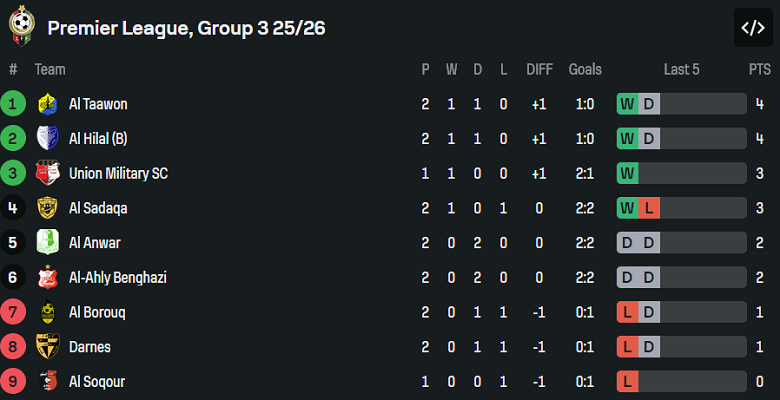780x400 pixels.
Task: Click the Last 5 column header
Action: point(681,69)
